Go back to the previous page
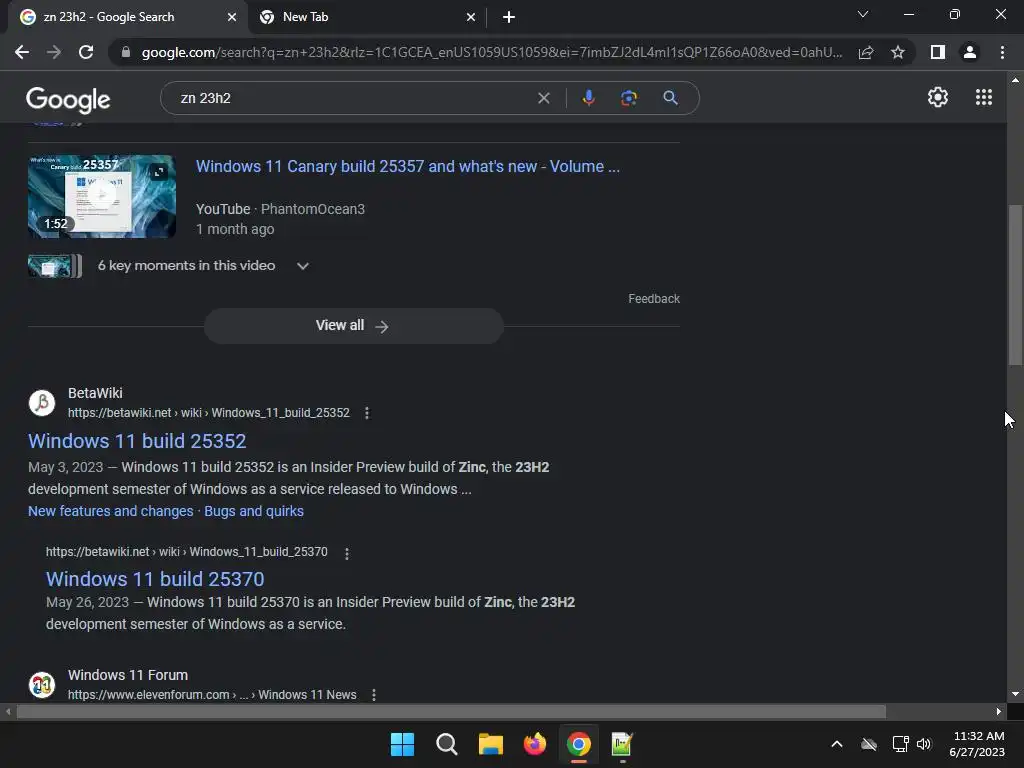Image resolution: width=1024 pixels, height=768 pixels. [x=22, y=52]
